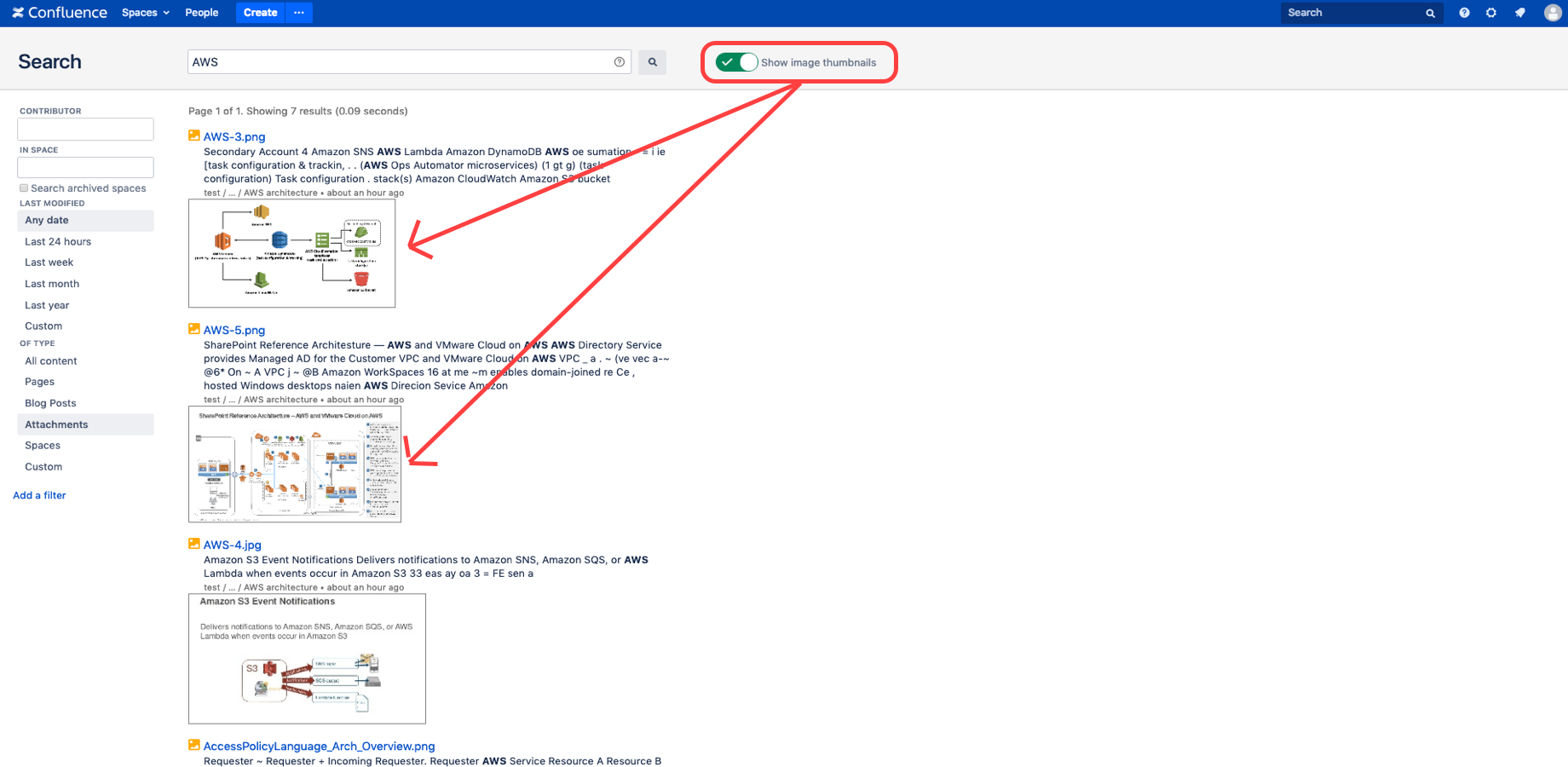Click the magnifier icon in top search
The image size is (1568, 767).
(x=1430, y=13)
